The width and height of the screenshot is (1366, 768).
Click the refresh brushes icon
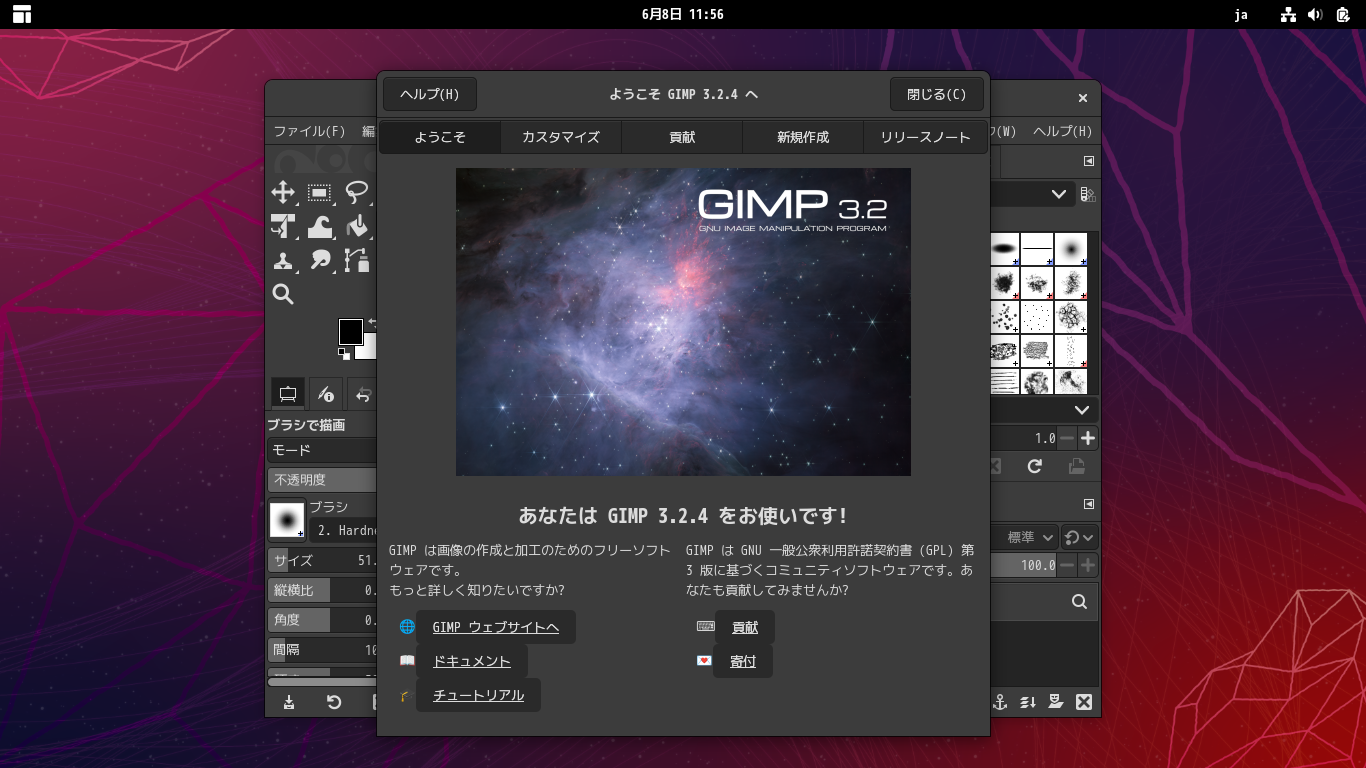[1035, 466]
